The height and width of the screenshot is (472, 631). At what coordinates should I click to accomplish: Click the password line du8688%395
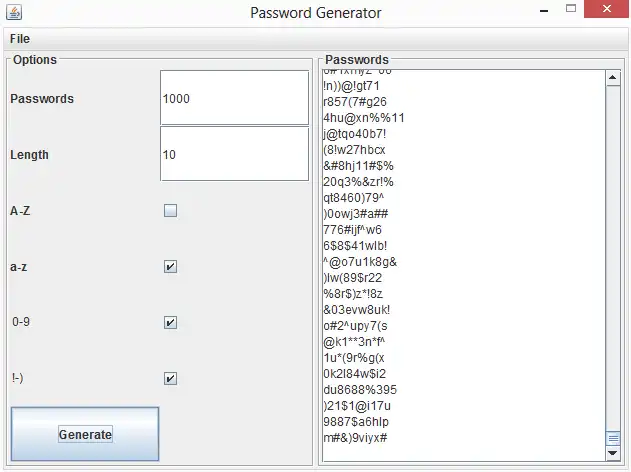pyautogui.click(x=359, y=389)
